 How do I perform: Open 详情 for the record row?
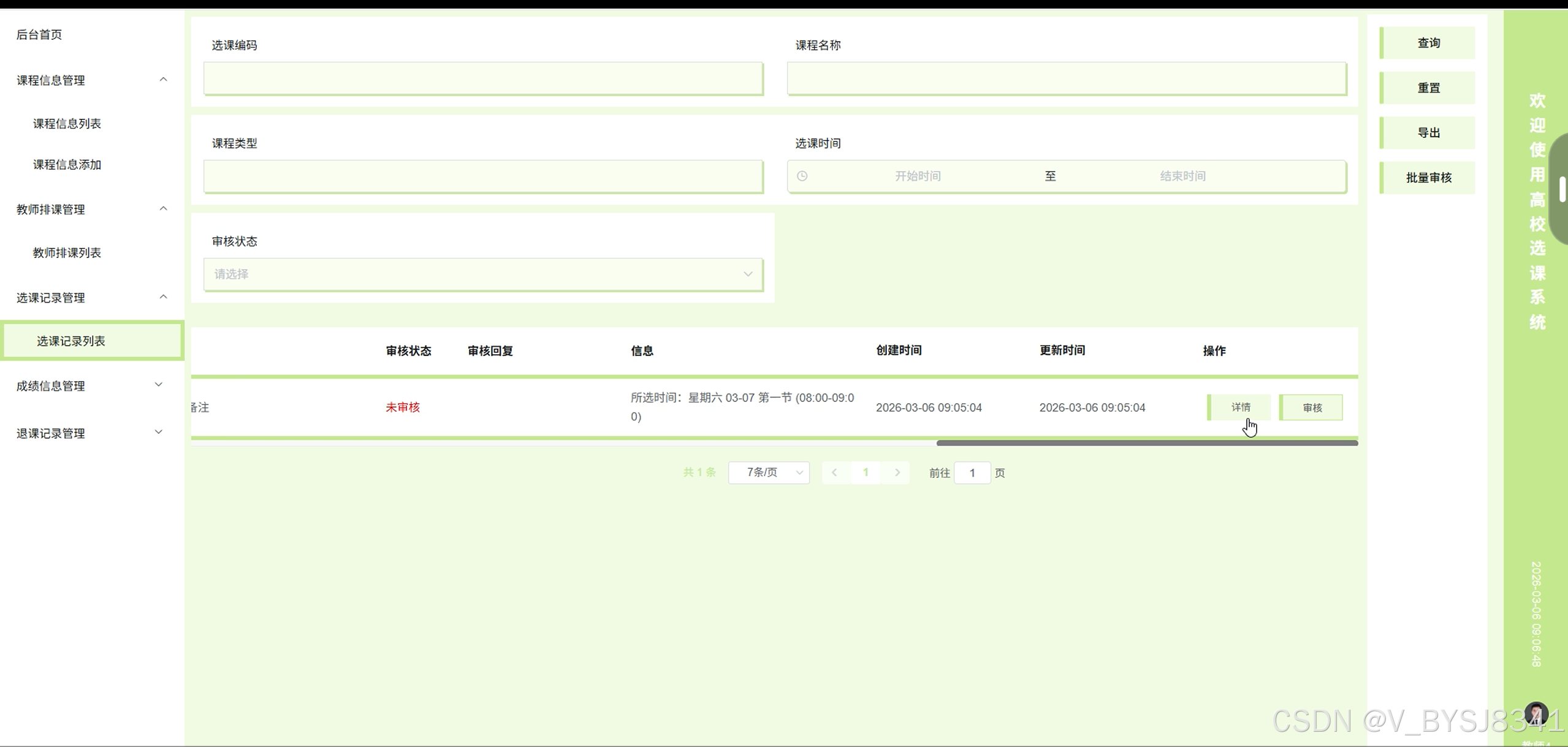(x=1239, y=408)
